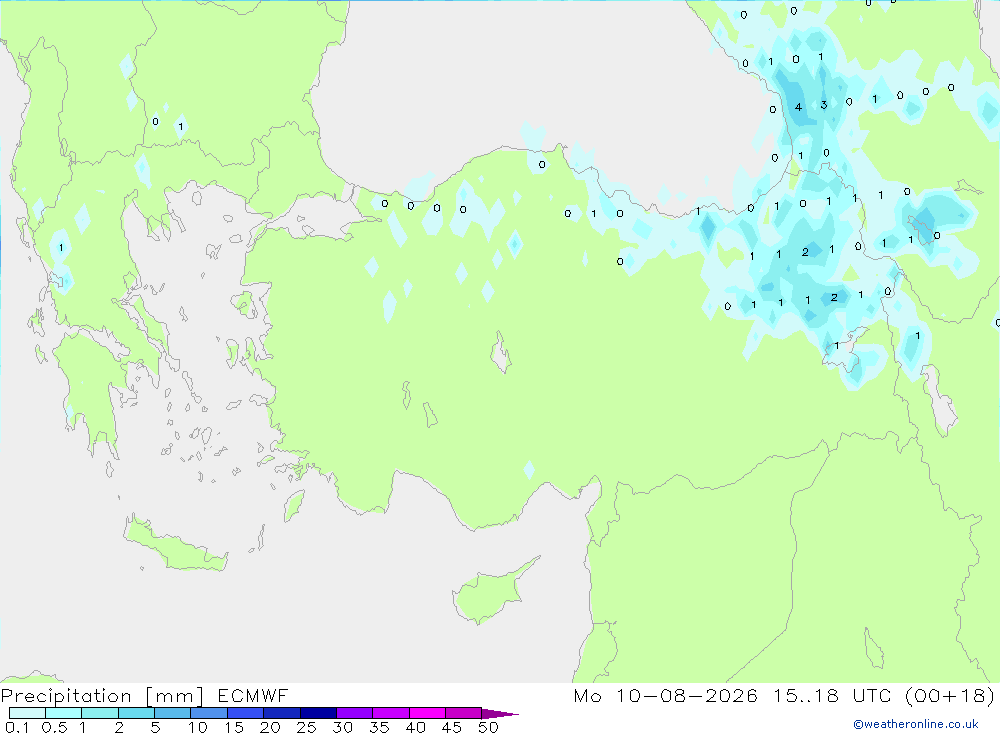1000x733 pixels.
Task: Click the 25–30 mm dark blue legend box
Action: point(318,713)
